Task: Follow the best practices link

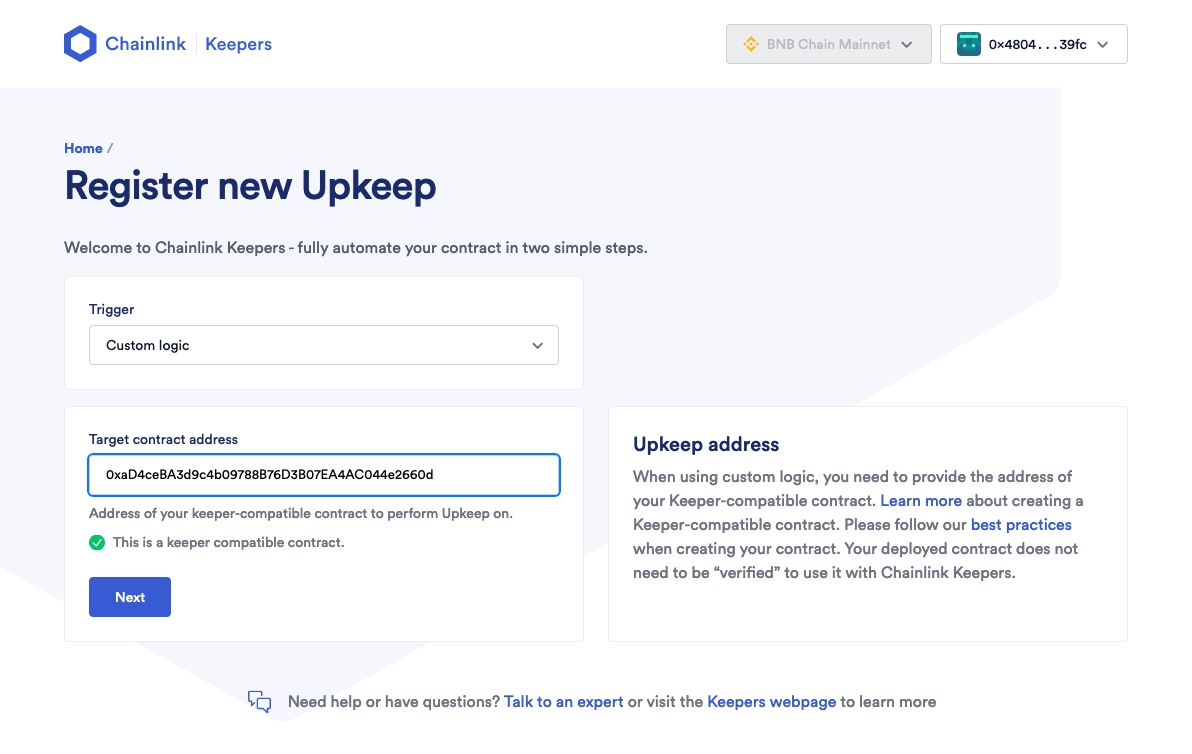Action: (x=1021, y=525)
